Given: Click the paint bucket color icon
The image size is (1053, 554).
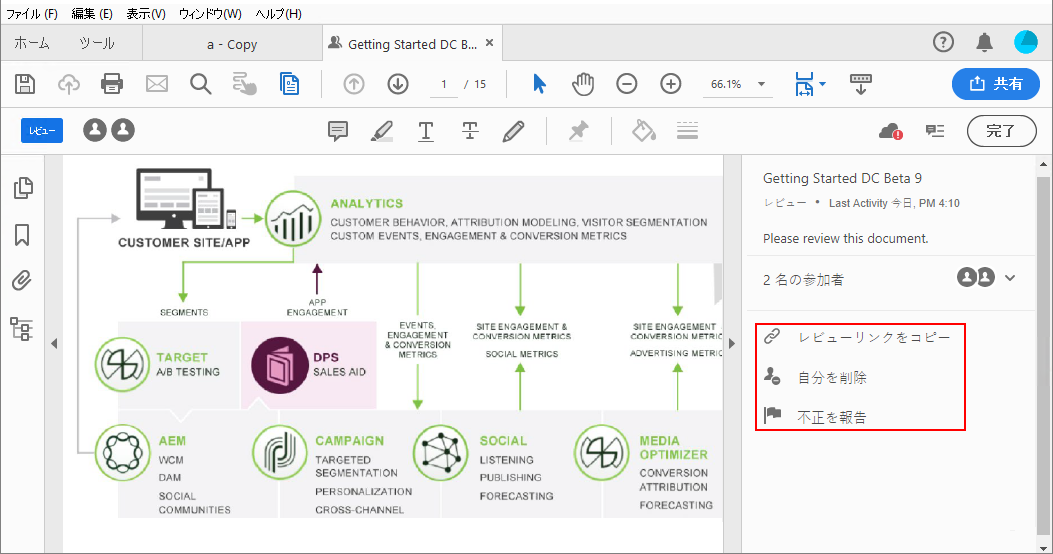Looking at the screenshot, I should coord(643,130).
